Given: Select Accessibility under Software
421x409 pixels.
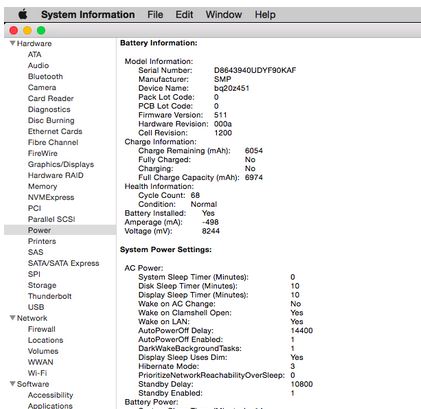Looking at the screenshot, I should [50, 395].
